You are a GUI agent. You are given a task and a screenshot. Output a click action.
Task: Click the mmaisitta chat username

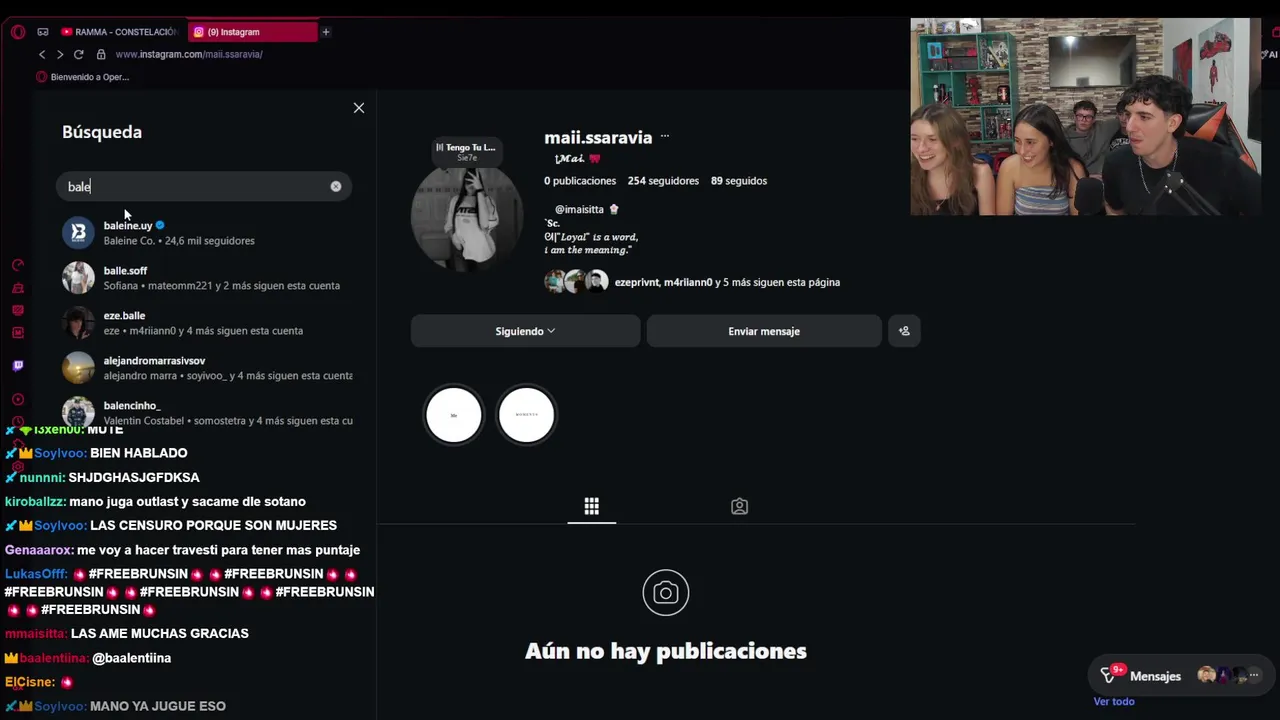[36, 633]
